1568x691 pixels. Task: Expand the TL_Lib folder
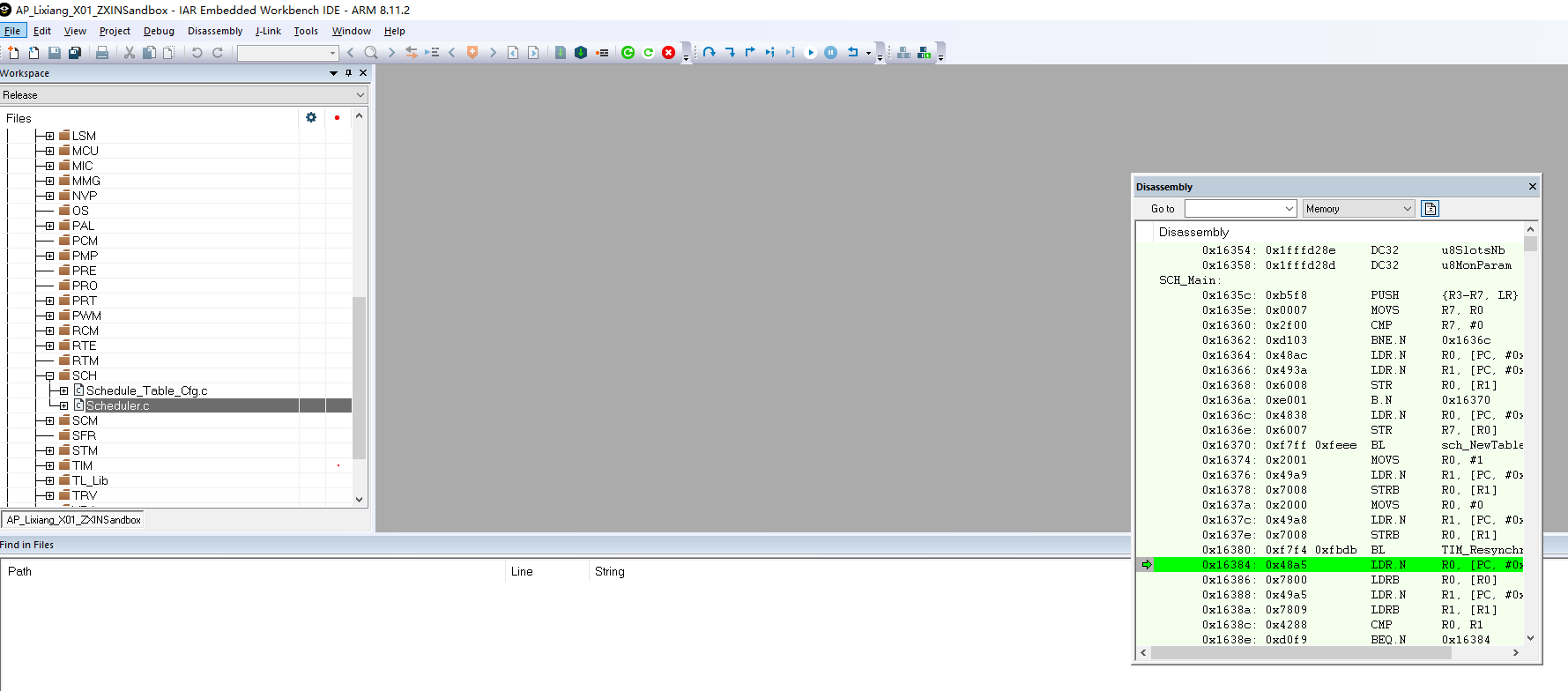pyautogui.click(x=49, y=480)
